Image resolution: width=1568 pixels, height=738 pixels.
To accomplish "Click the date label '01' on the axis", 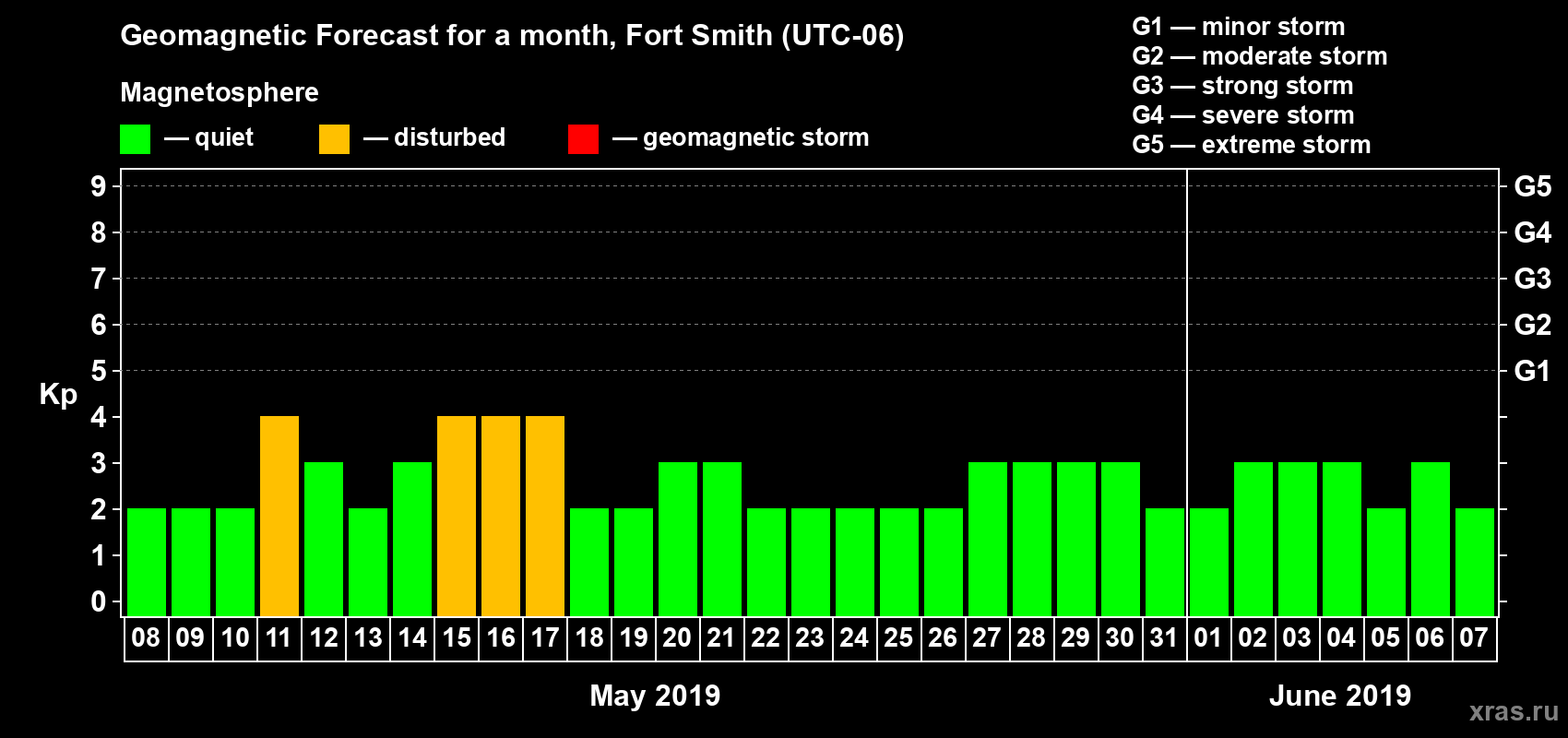I will click(1208, 637).
